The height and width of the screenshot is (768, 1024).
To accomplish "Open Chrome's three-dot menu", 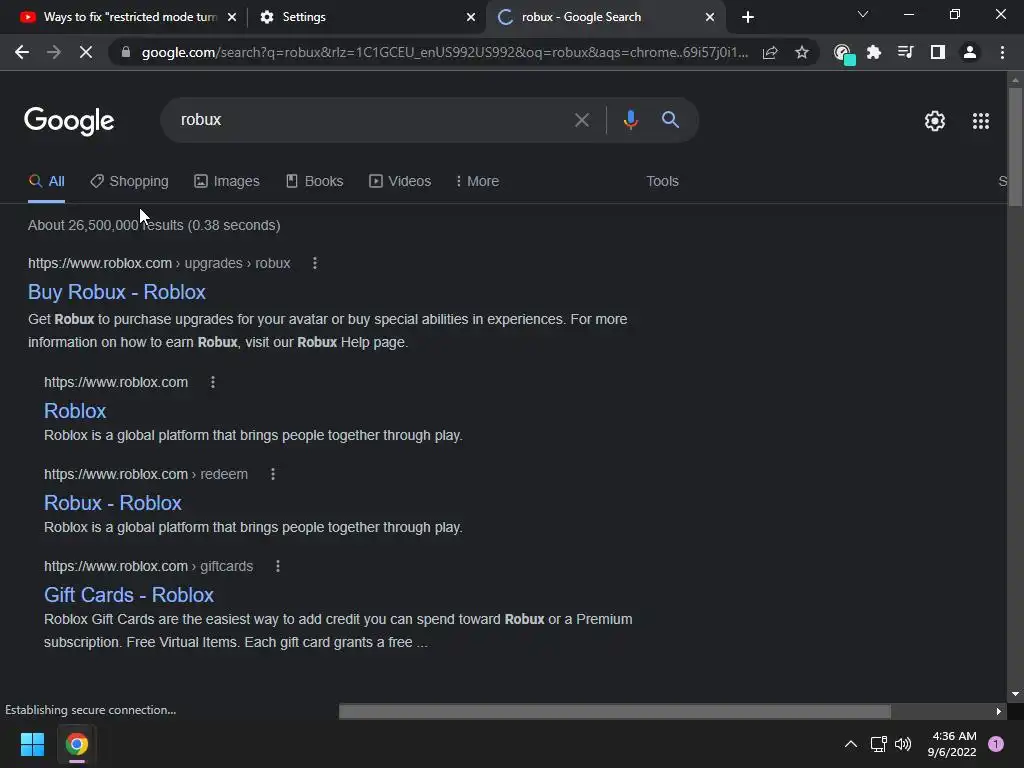I will [1002, 52].
